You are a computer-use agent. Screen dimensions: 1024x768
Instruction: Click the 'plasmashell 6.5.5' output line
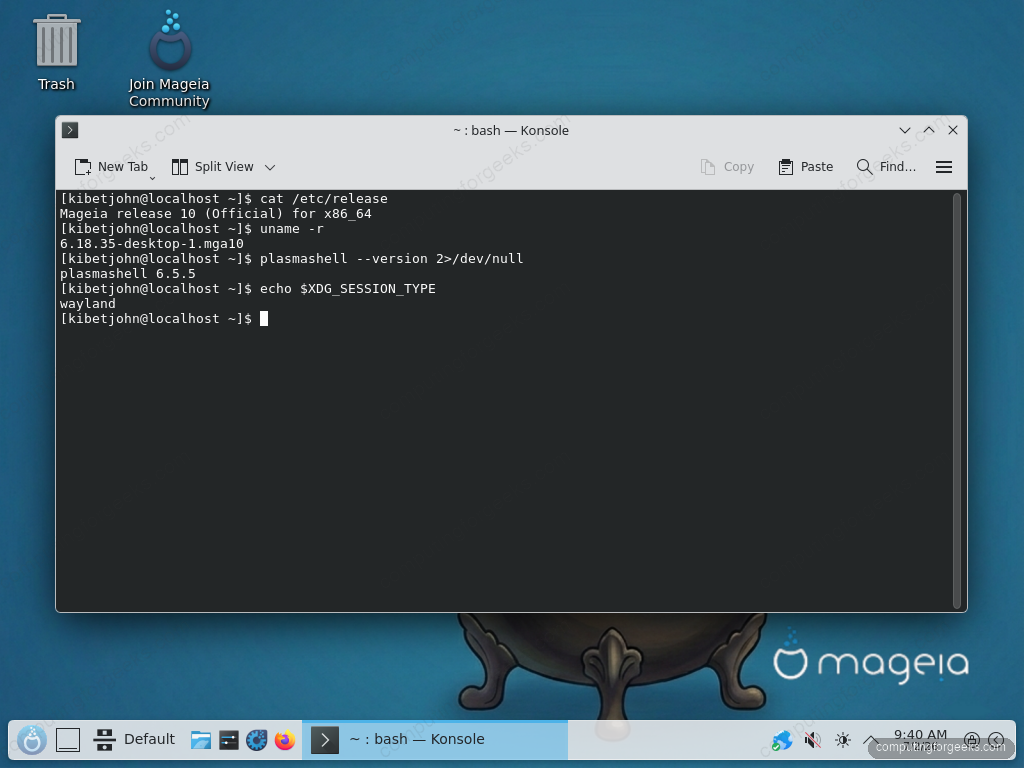tap(127, 274)
